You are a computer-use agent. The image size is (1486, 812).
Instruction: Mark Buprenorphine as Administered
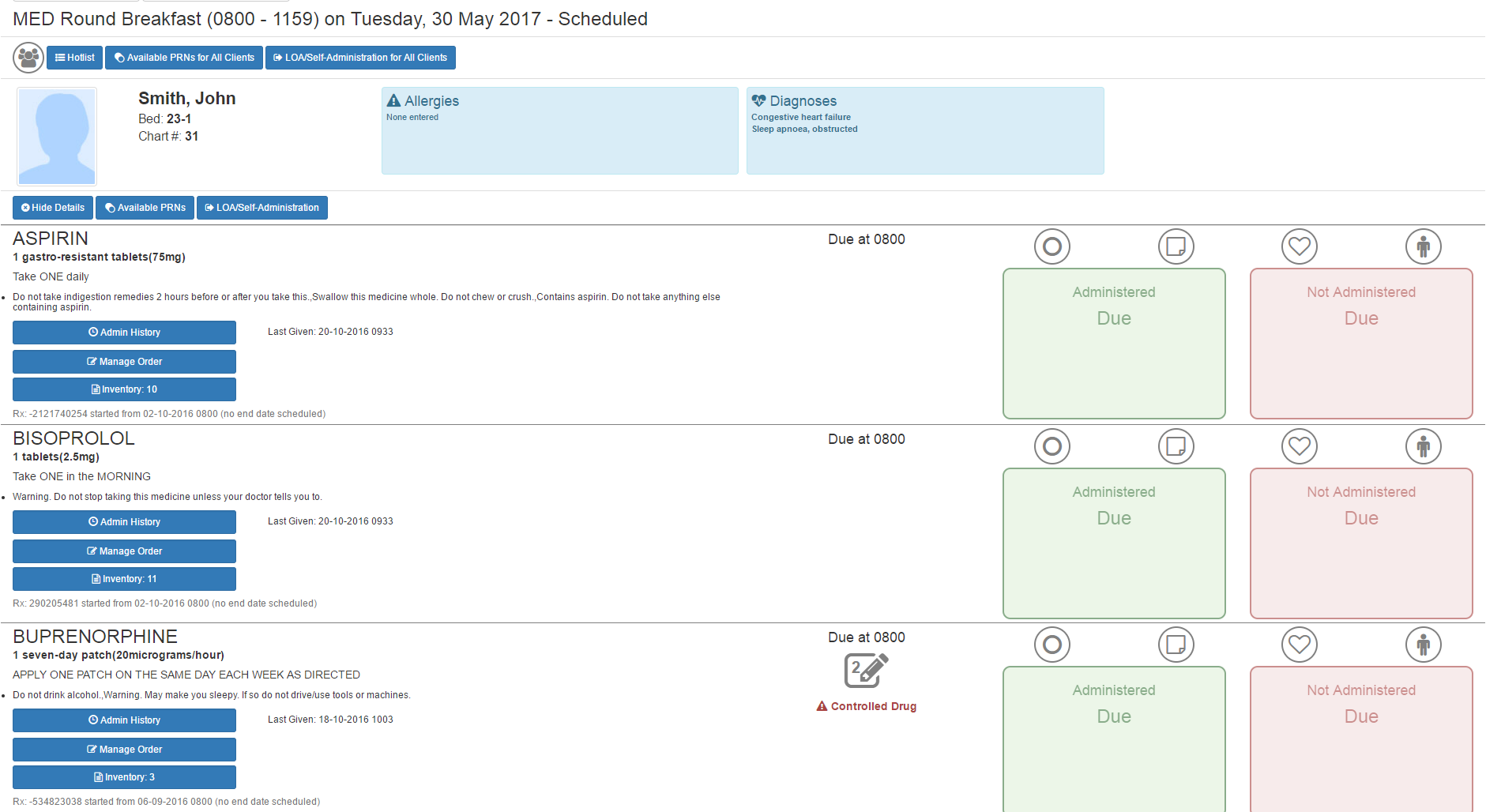click(1113, 739)
